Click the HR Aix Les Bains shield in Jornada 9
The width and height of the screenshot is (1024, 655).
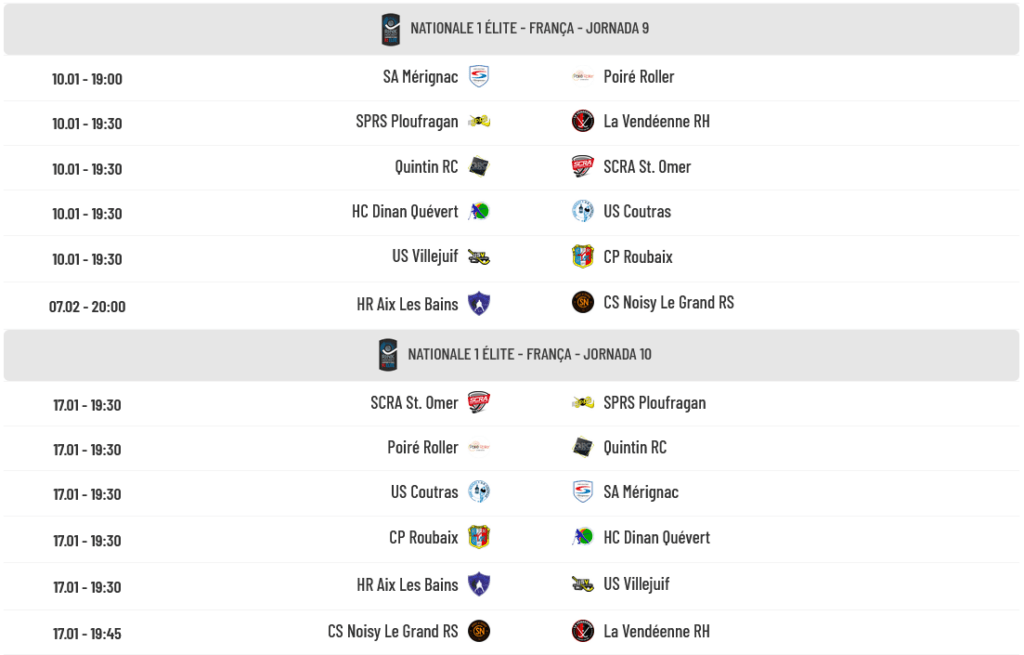[x=479, y=303]
